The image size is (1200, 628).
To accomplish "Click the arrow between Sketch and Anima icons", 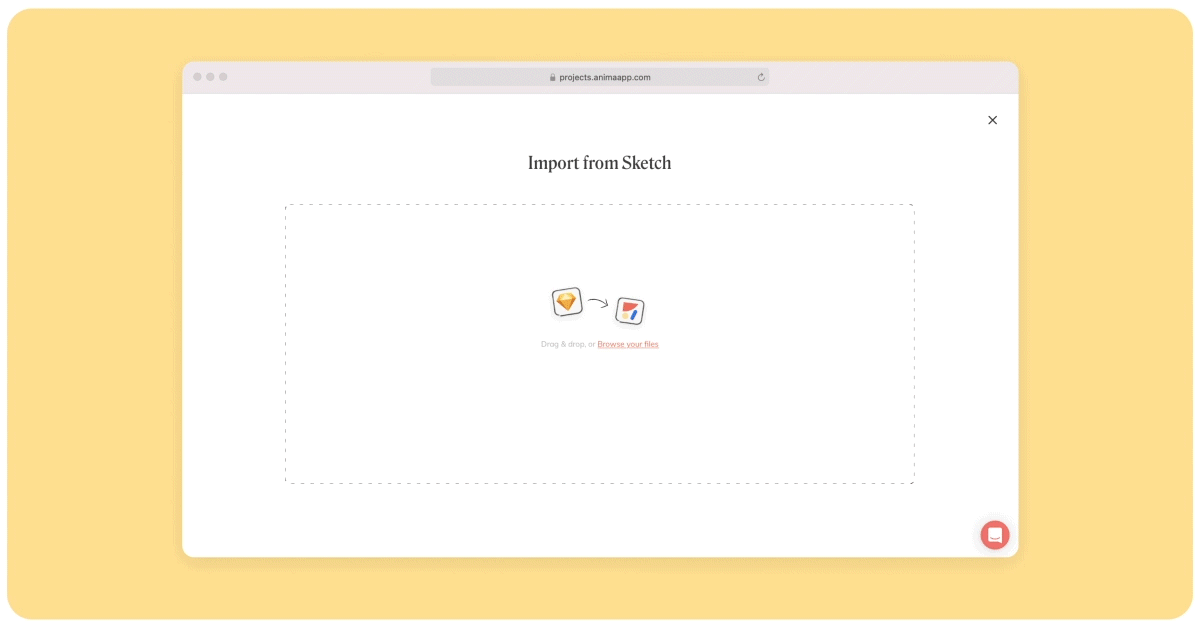I will pyautogui.click(x=598, y=303).
